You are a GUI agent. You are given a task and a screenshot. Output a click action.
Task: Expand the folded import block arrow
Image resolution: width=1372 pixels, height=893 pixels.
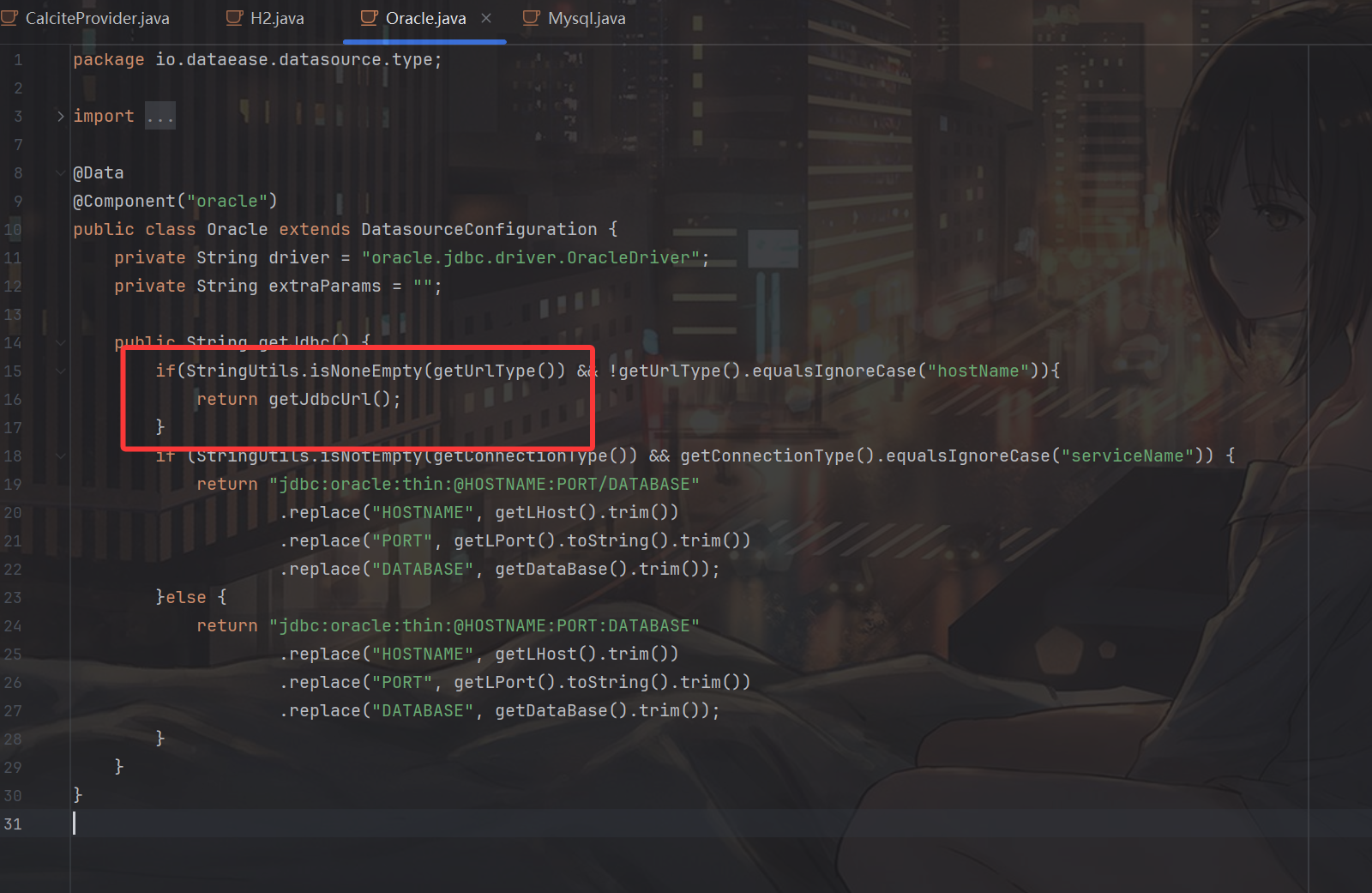[60, 116]
